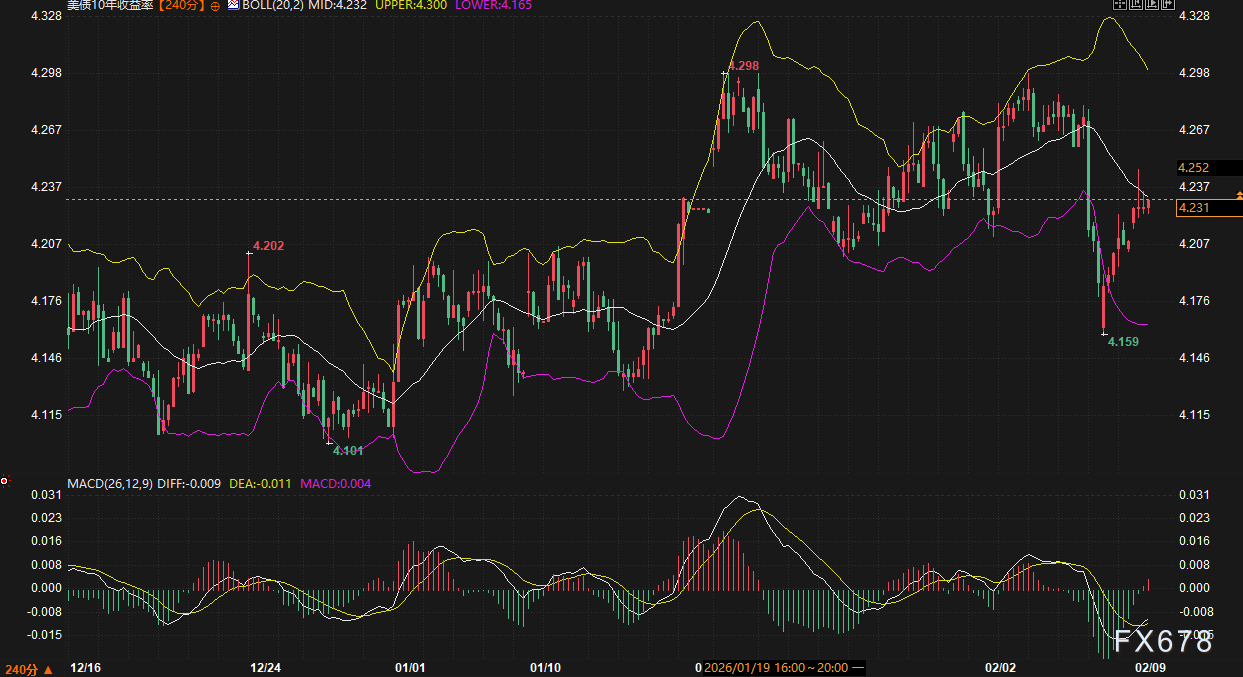Click the orange circled-plus icon beside 【240分】
Image resolution: width=1243 pixels, height=677 pixels.
tap(215, 6)
